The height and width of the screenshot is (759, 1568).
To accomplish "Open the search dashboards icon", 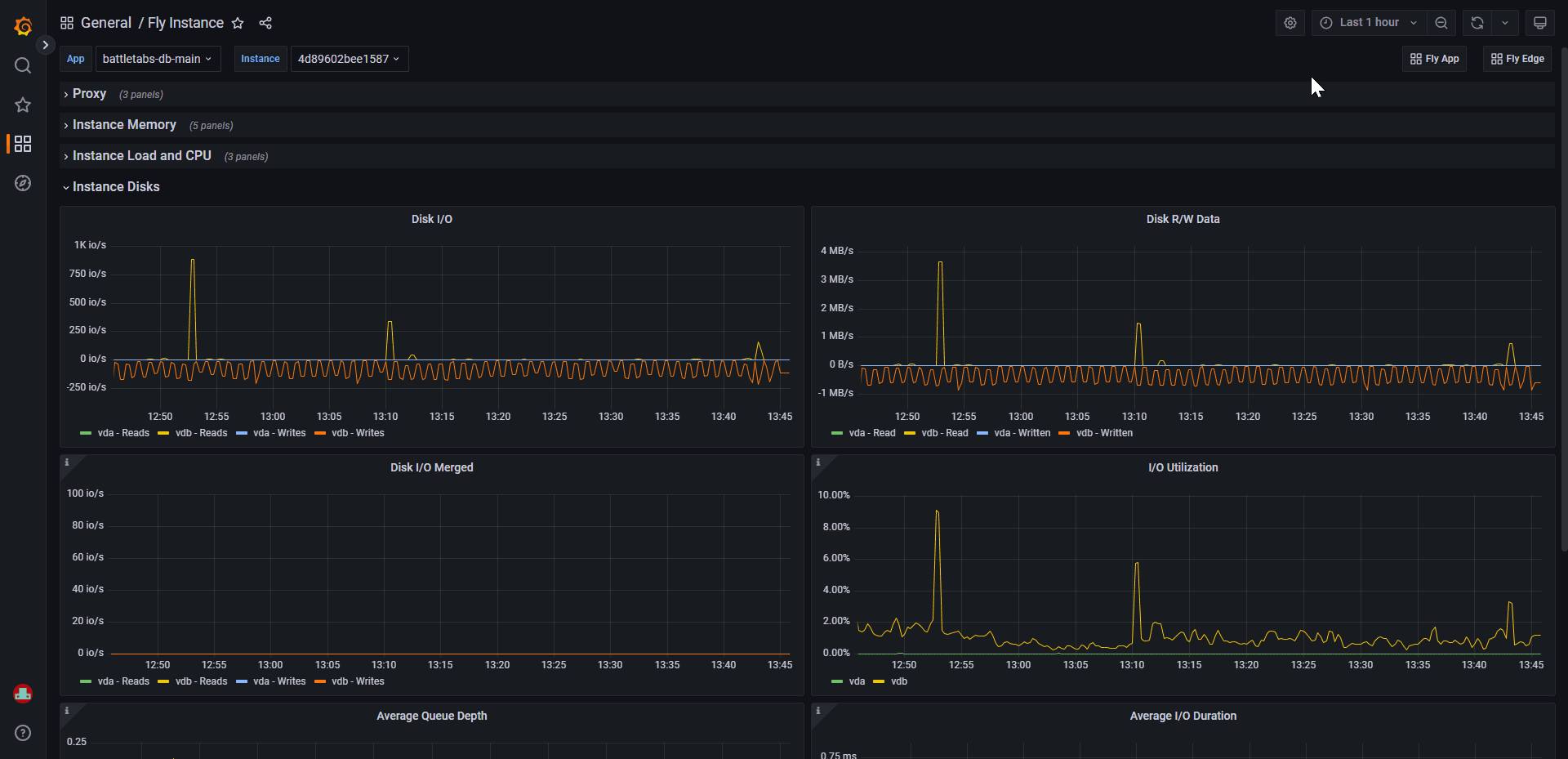I will coord(23,65).
